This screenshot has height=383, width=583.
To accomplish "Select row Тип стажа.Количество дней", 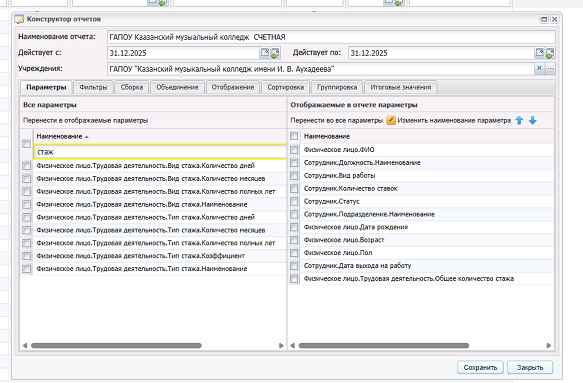I will (x=153, y=217).
